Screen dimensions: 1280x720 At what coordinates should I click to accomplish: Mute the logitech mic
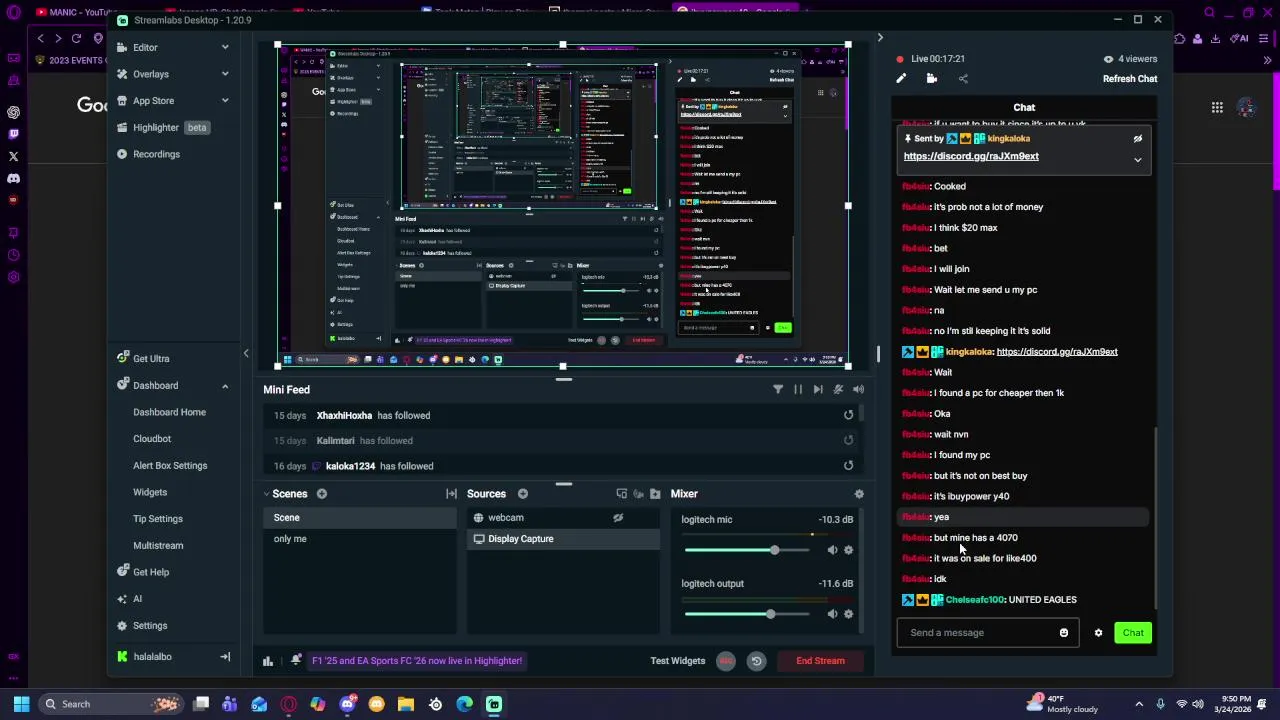[x=832, y=550]
